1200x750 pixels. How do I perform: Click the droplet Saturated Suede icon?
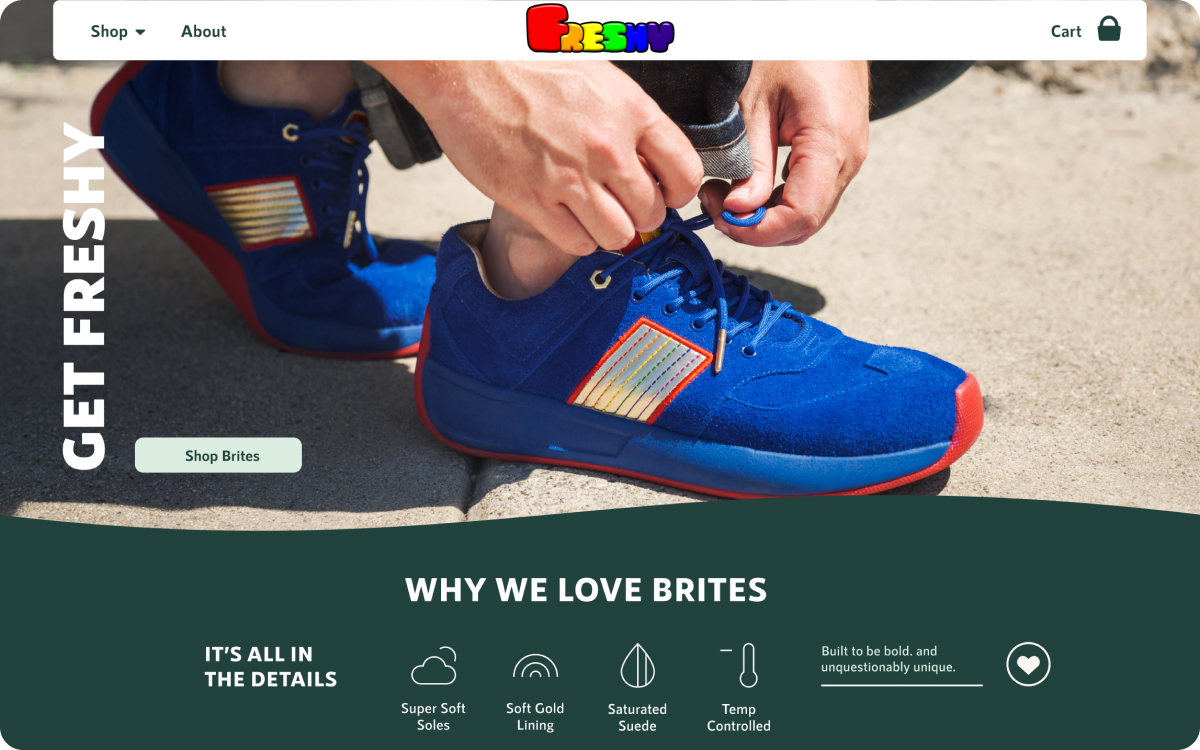click(637, 665)
